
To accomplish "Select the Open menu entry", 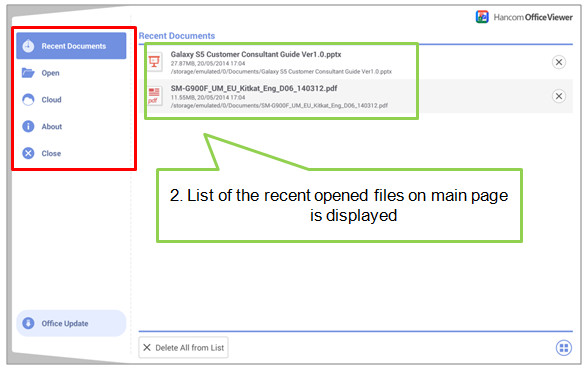I will (x=71, y=73).
